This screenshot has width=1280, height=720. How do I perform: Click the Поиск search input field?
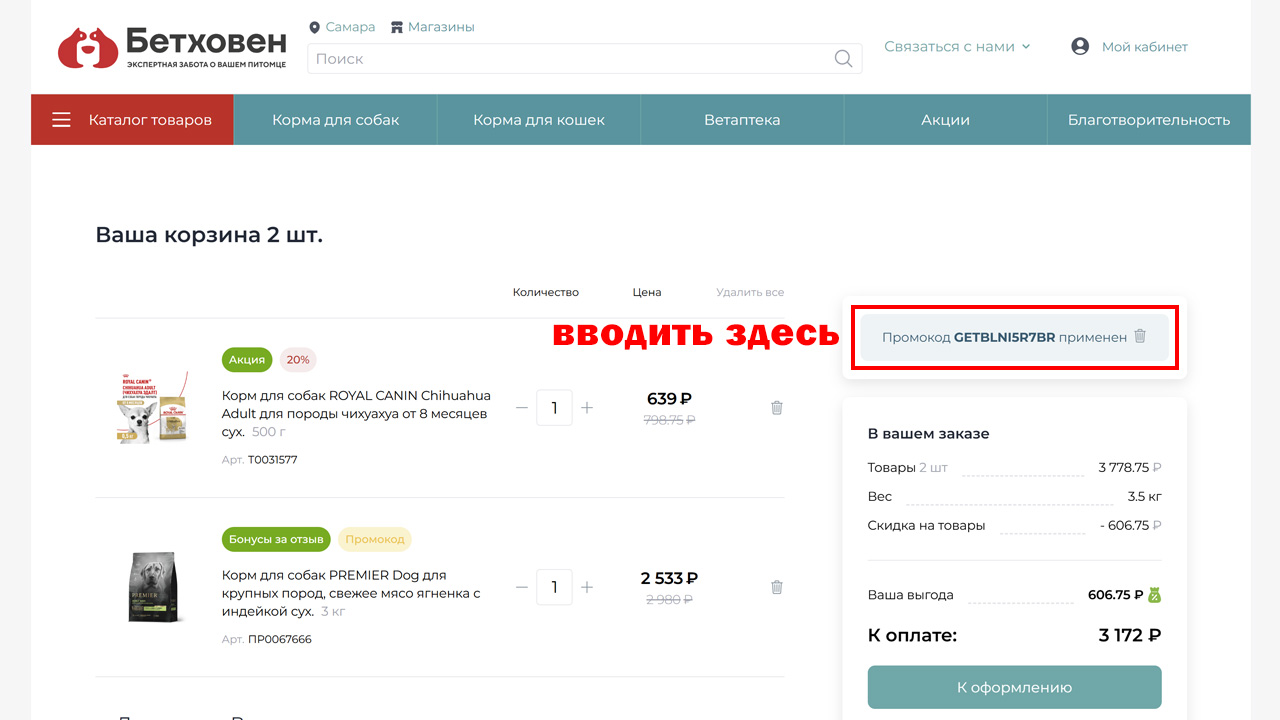point(584,59)
